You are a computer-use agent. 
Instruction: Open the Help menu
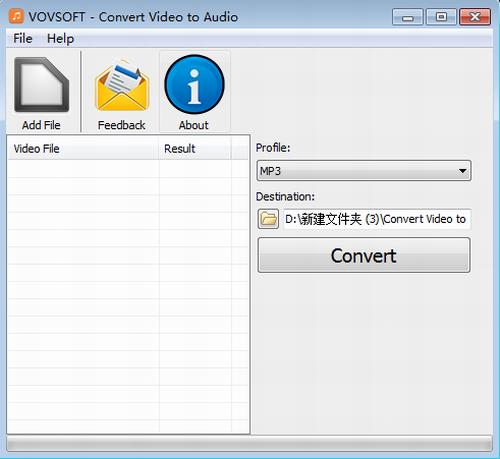pyautogui.click(x=60, y=38)
